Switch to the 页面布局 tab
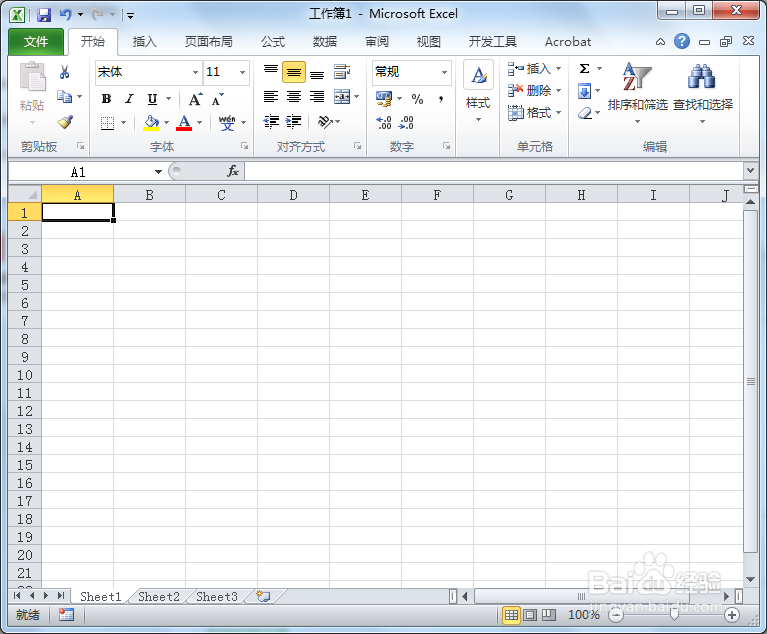 click(x=208, y=42)
